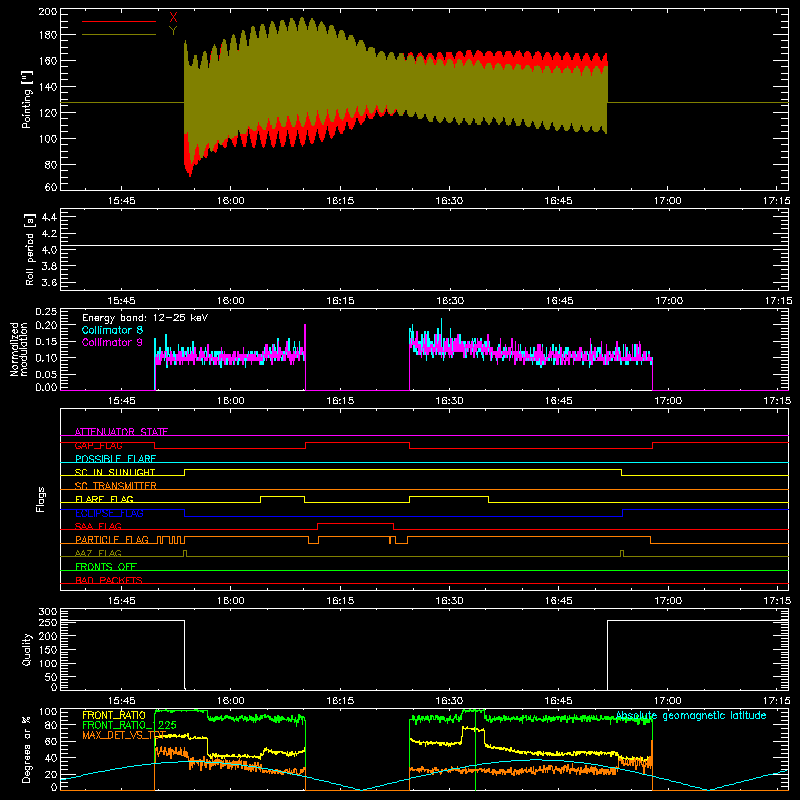Select the "Energy band: 12-25 keV" annotation
Image resolution: width=800 pixels, height=800 pixels.
tap(145, 318)
